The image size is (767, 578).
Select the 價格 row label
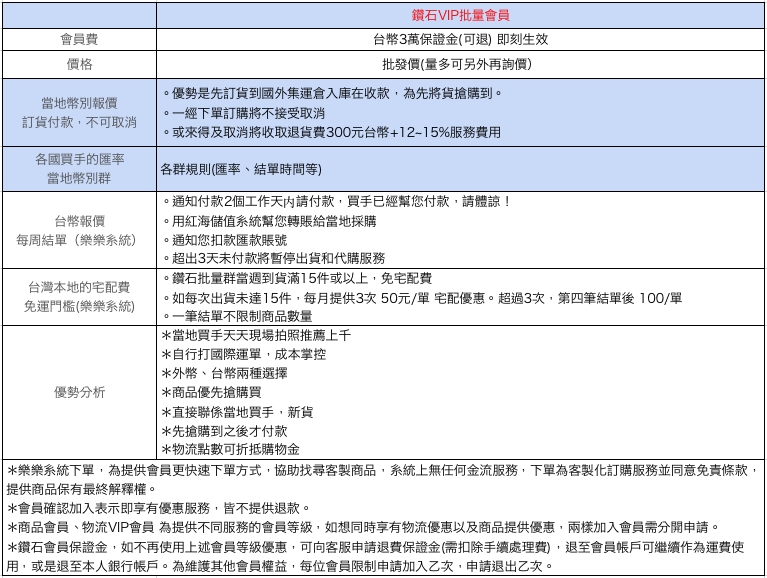tap(79, 65)
